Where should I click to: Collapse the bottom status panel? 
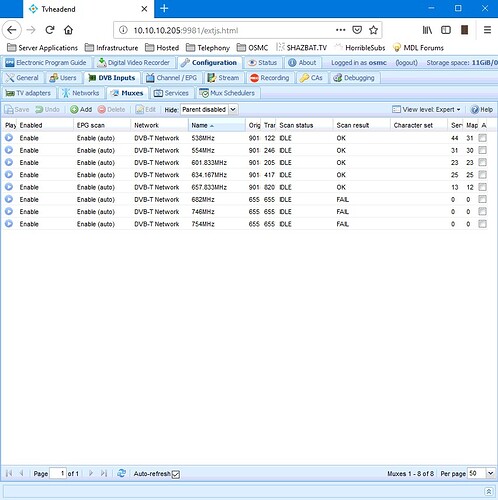click(x=489, y=491)
